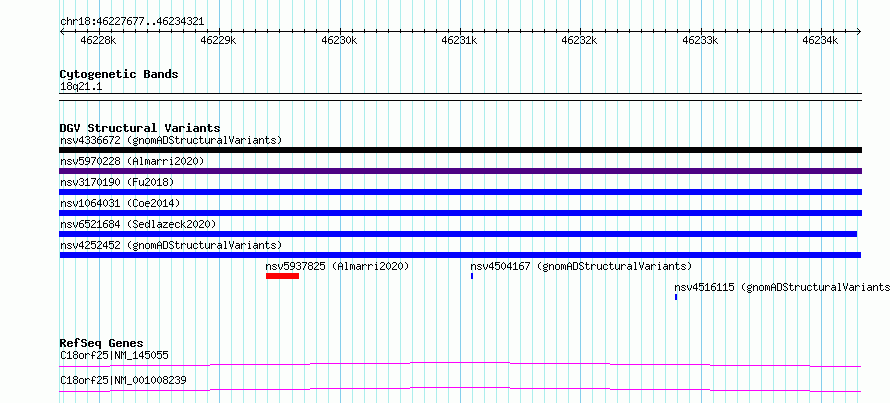Click the ruler's left arrowhead
Viewport: 890px width, 403px height.
click(62, 32)
